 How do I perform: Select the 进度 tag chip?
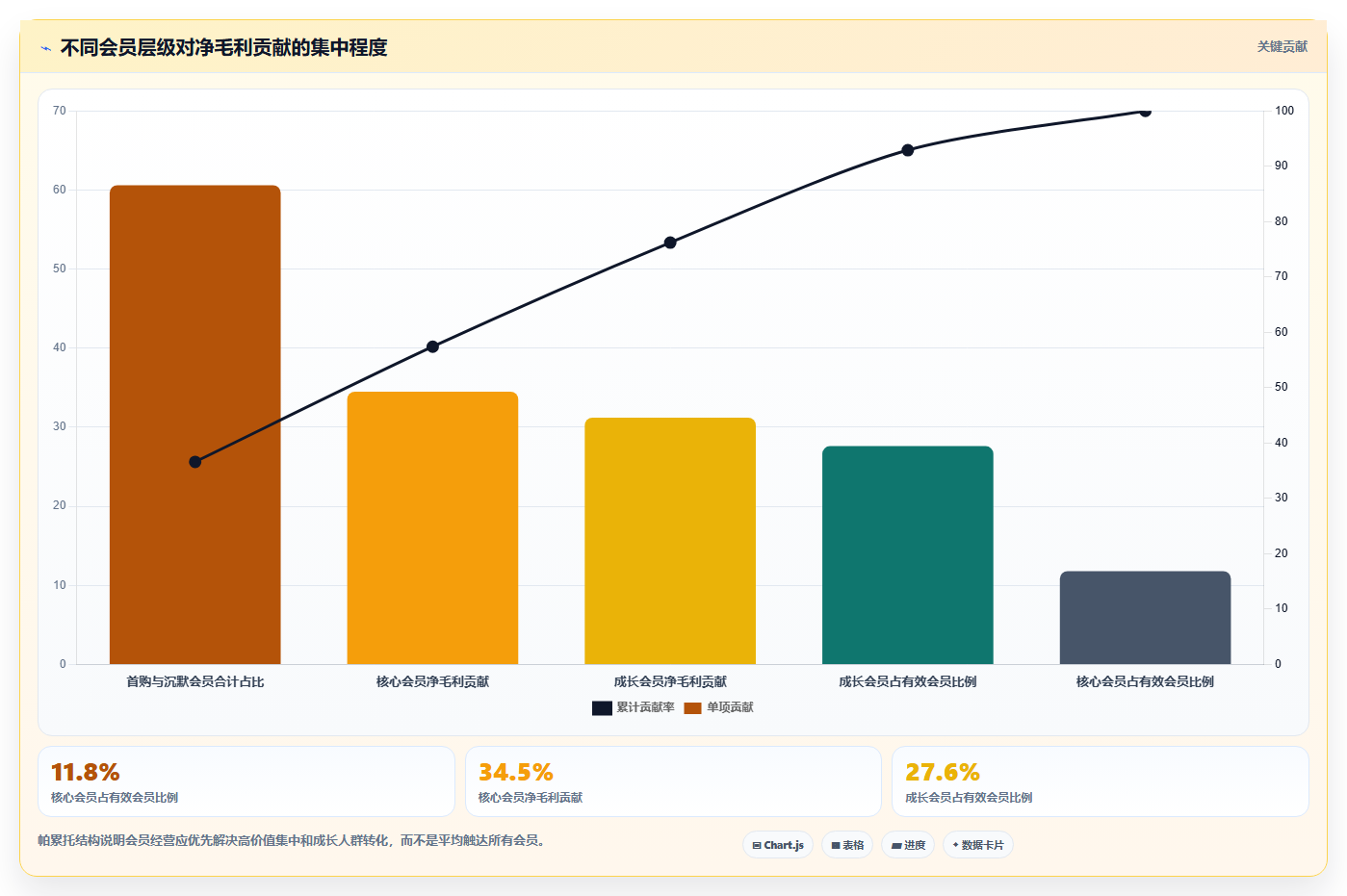coord(908,845)
